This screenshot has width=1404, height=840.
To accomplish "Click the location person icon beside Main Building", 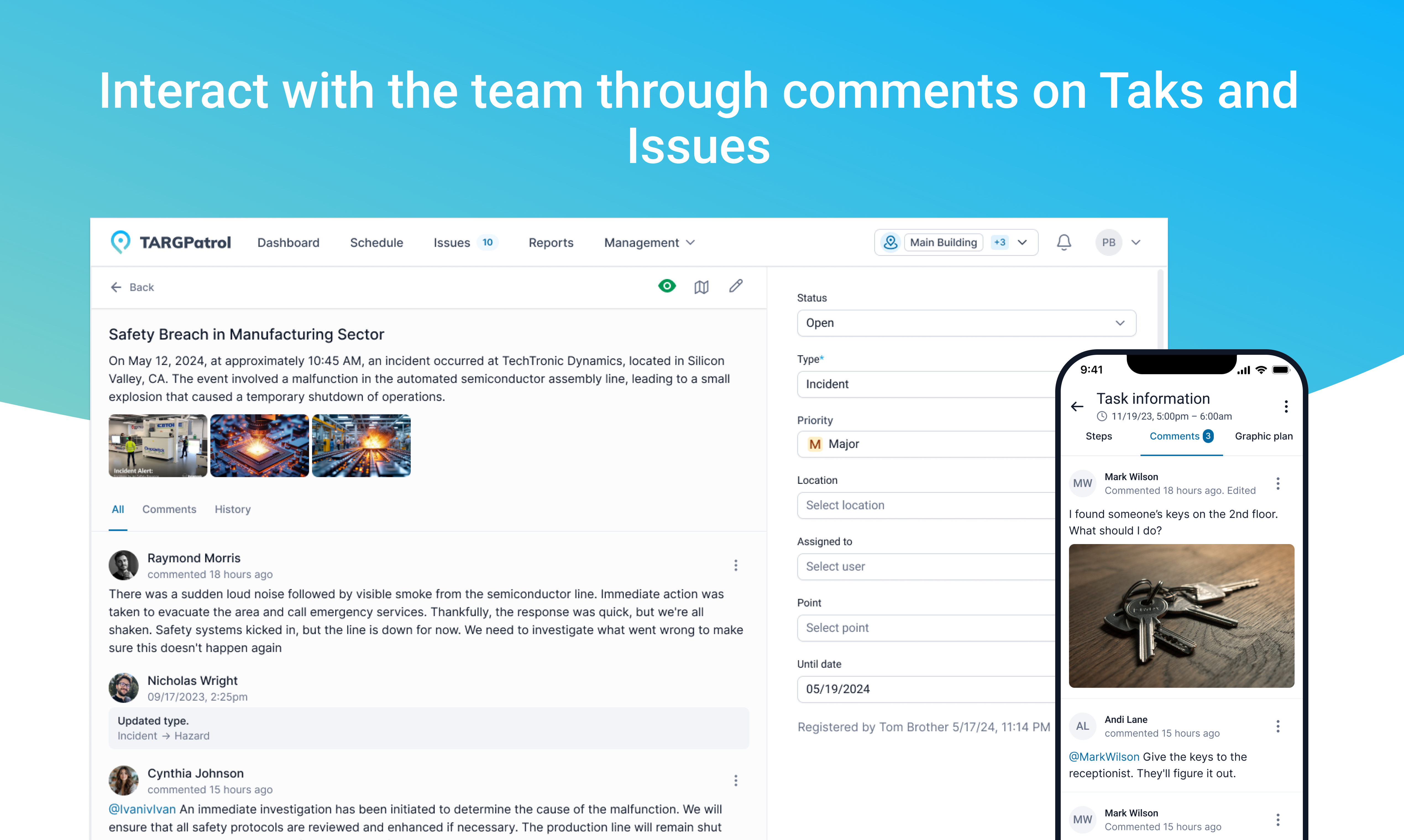I will 890,242.
